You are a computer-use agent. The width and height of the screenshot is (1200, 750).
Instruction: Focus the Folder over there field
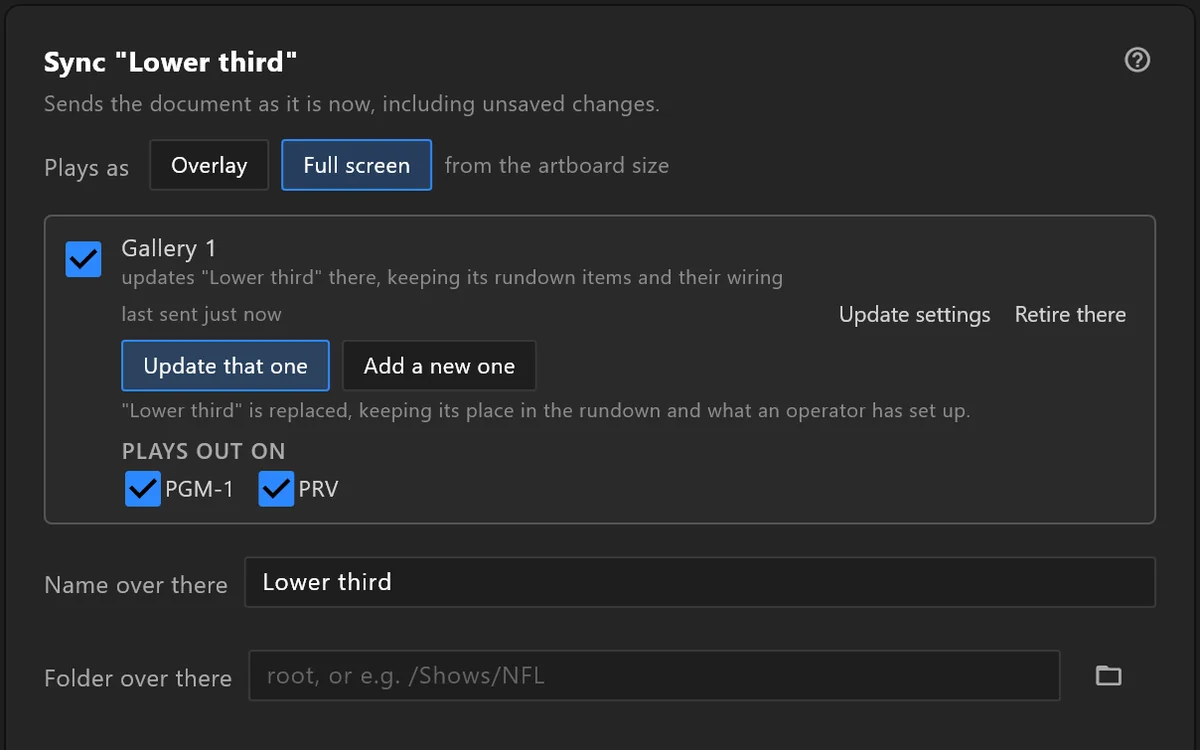pyautogui.click(x=654, y=676)
